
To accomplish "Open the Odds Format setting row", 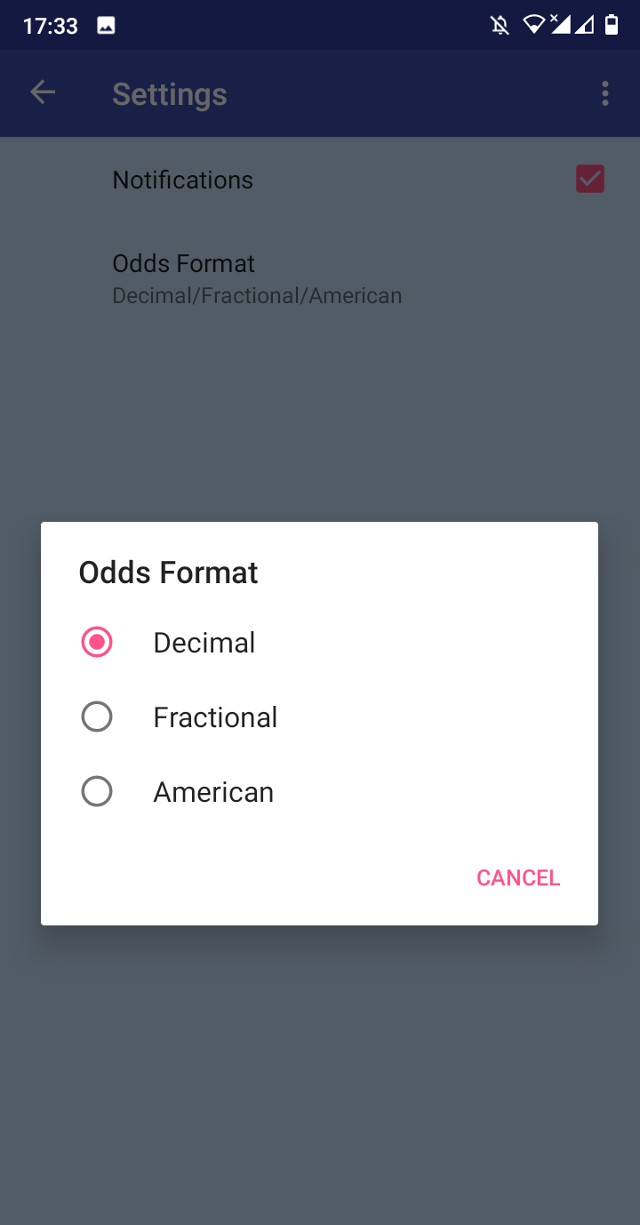I will coord(257,278).
